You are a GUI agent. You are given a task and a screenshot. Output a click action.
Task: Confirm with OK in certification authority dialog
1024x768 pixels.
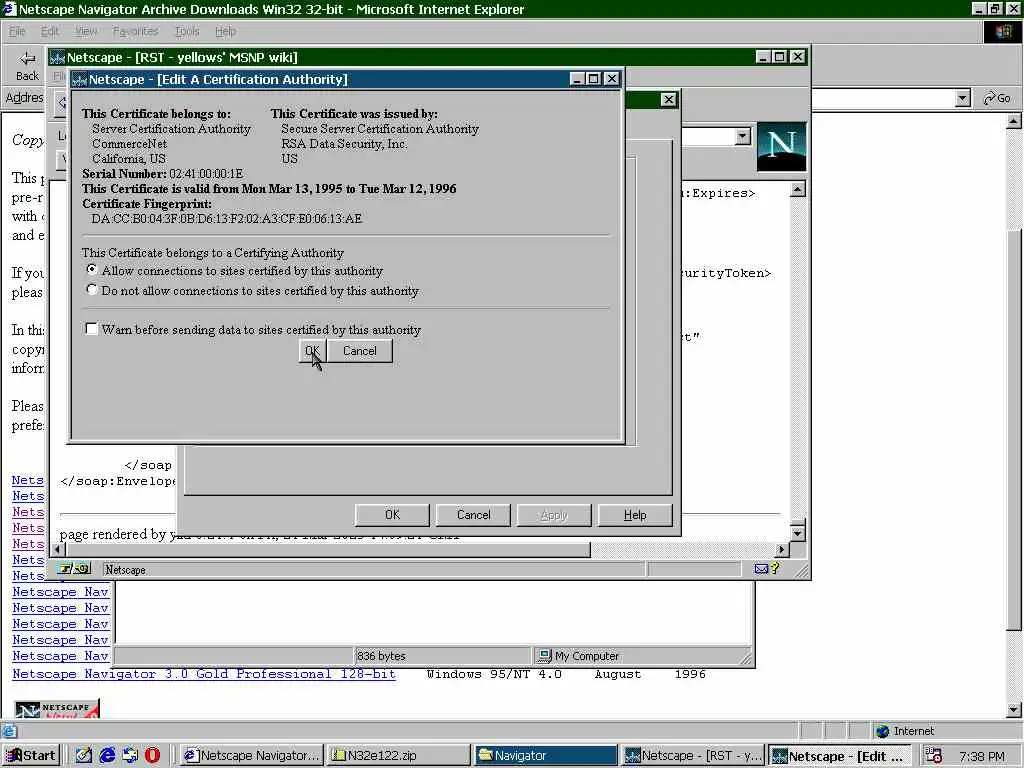(x=312, y=351)
